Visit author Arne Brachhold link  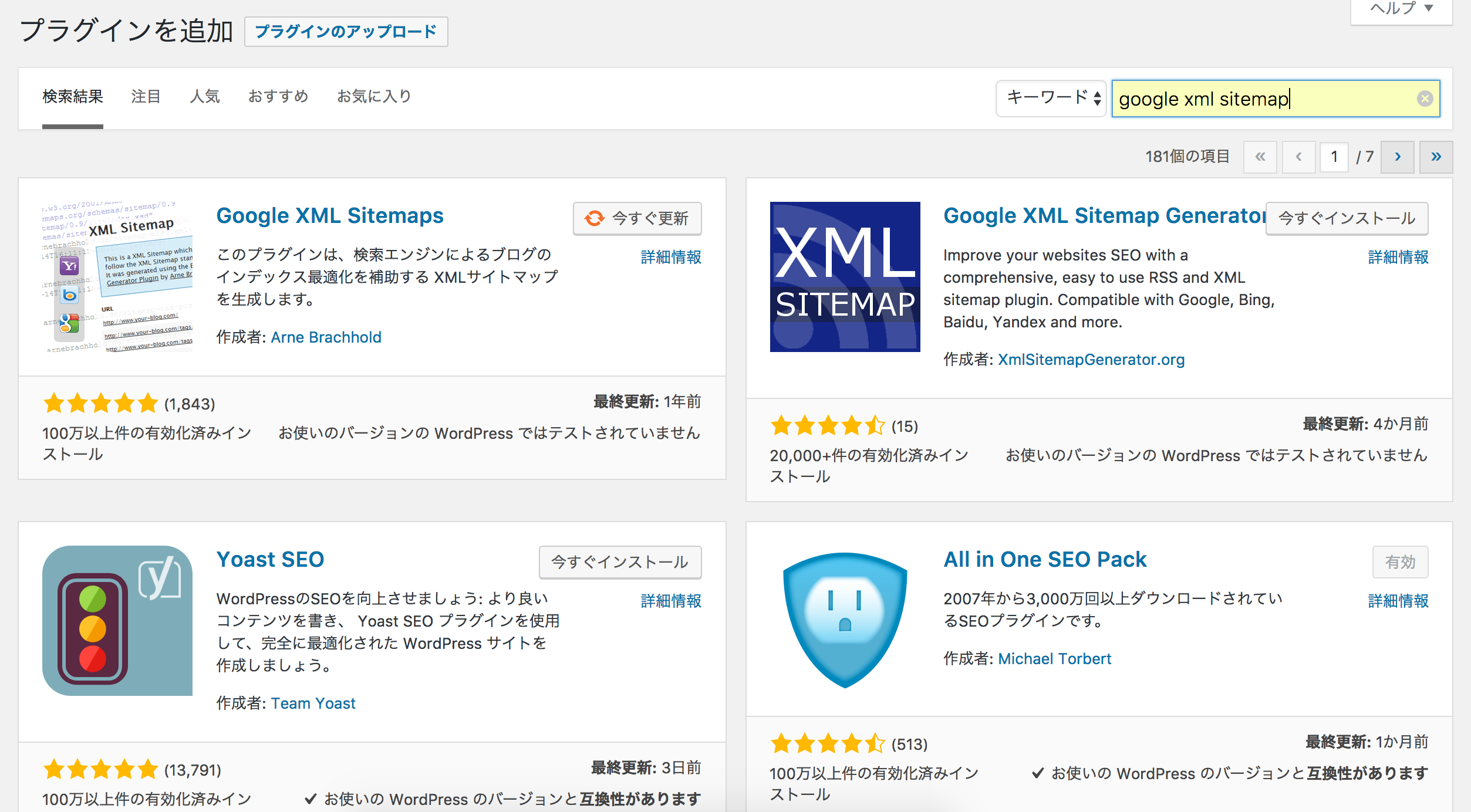click(326, 337)
